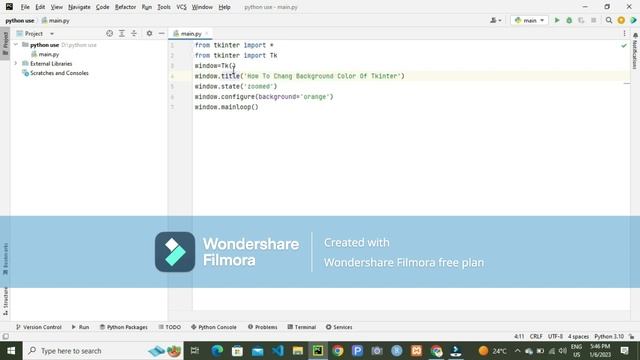Start debugging with the green bug icon
This screenshot has width=640, height=360.
569,20
